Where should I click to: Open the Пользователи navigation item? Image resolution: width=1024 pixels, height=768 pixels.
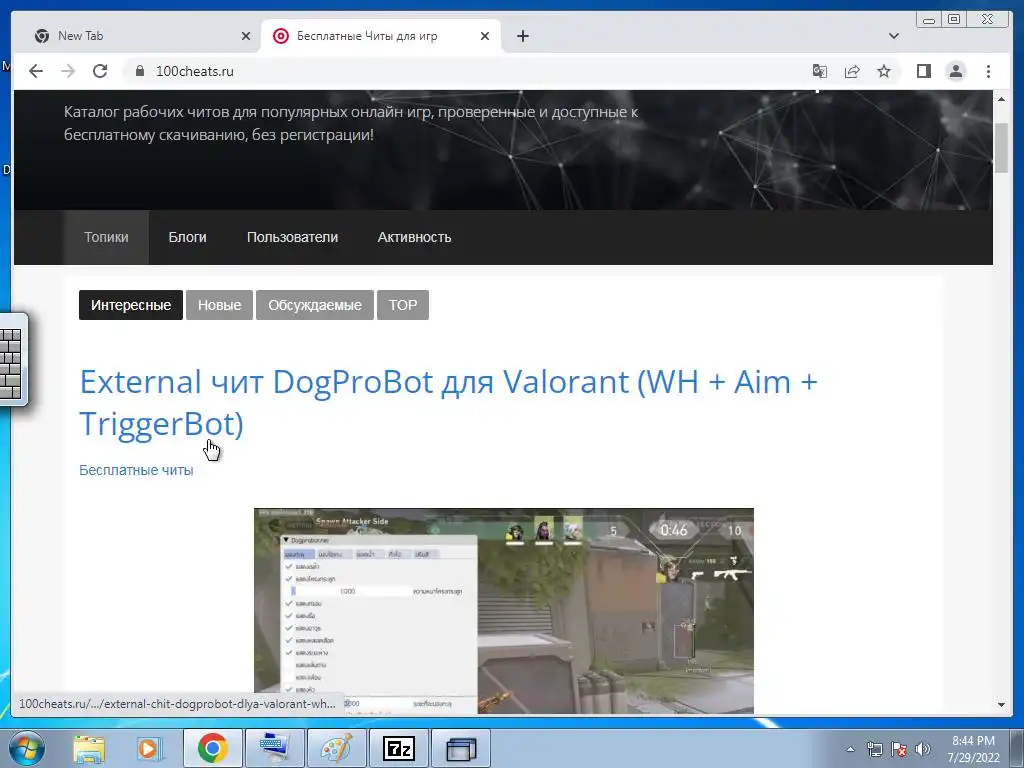click(x=292, y=237)
